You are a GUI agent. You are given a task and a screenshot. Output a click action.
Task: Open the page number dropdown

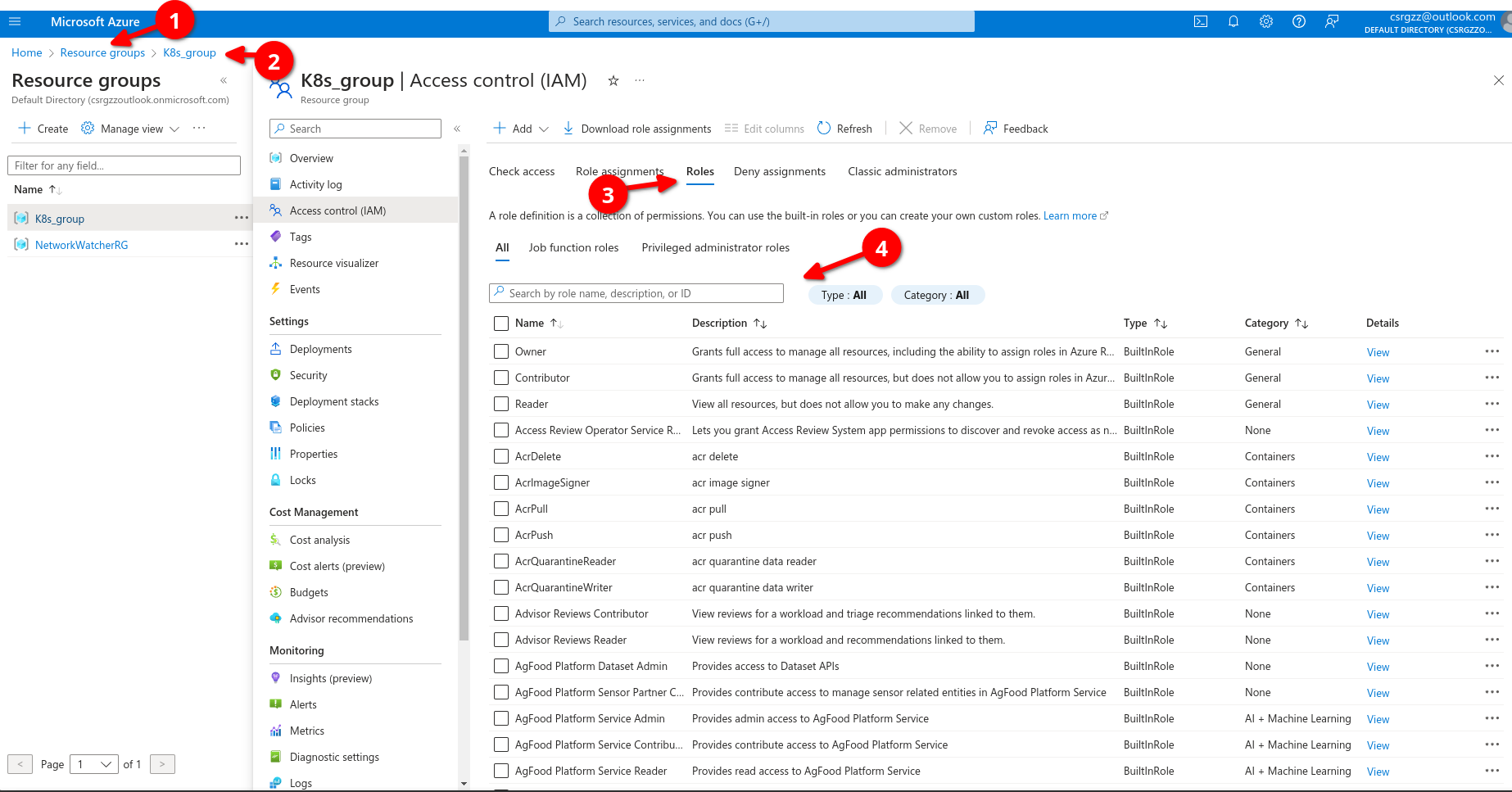click(x=94, y=764)
